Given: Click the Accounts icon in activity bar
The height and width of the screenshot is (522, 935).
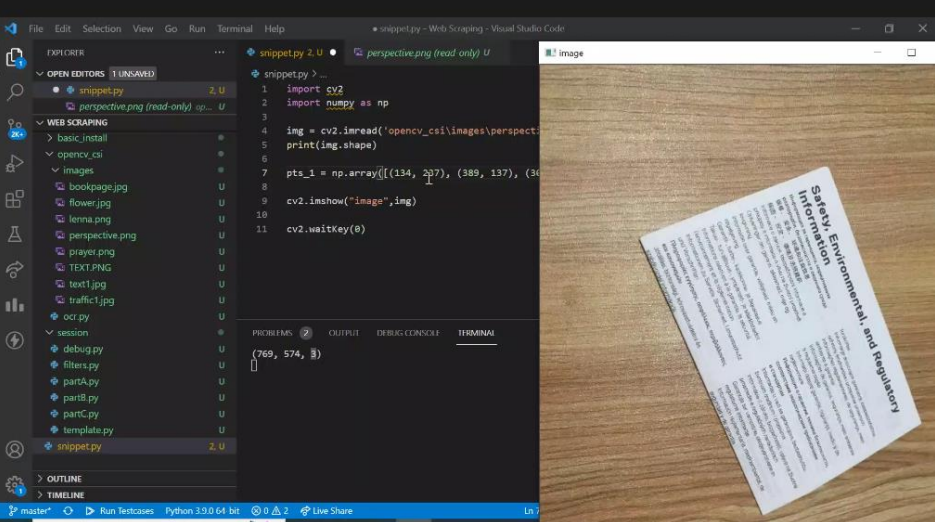Looking at the screenshot, I should coord(15,450).
